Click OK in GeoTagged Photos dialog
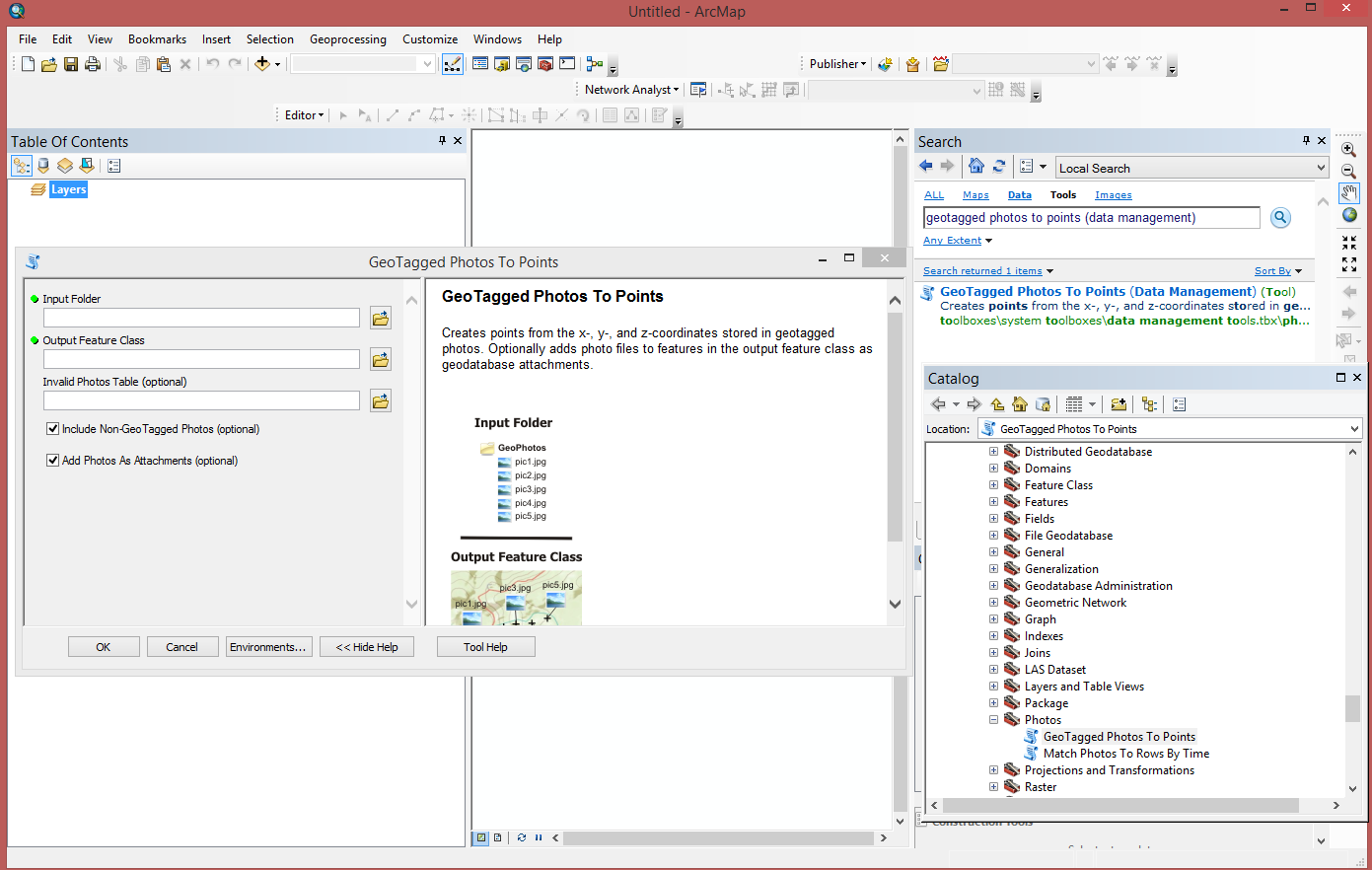This screenshot has height=870, width=1372. tap(104, 647)
